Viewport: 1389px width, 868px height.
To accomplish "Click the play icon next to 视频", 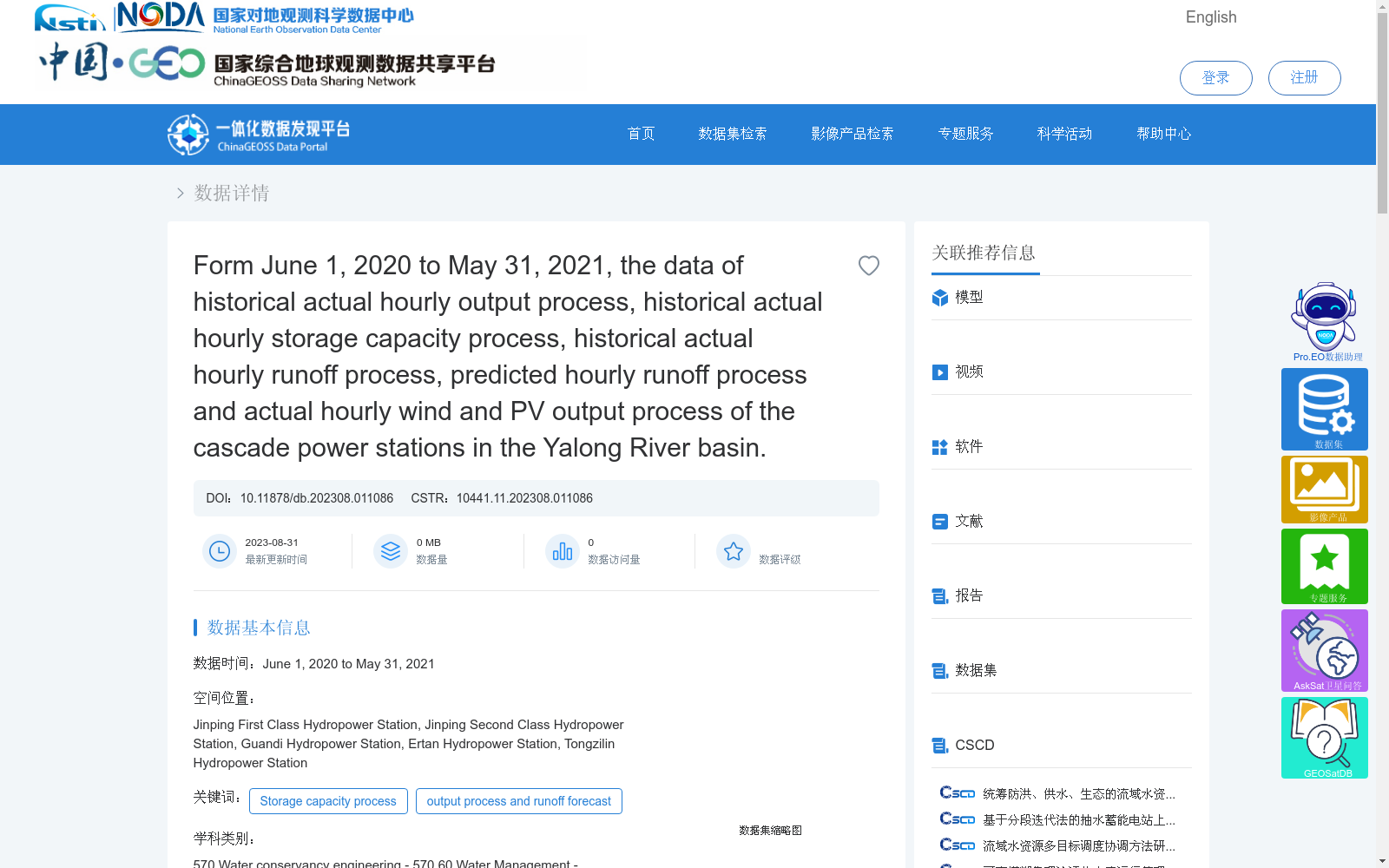I will pos(939,372).
